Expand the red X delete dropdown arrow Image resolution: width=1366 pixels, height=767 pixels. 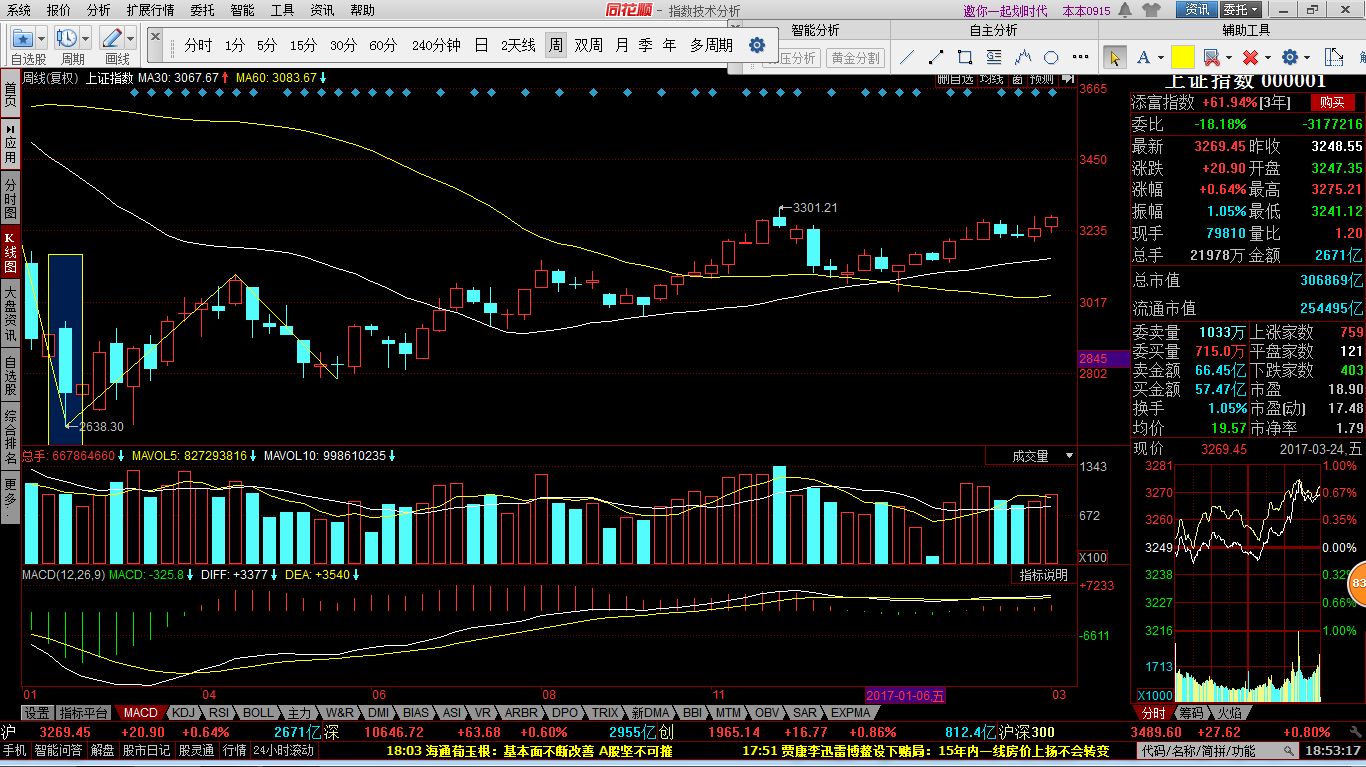[1267, 58]
